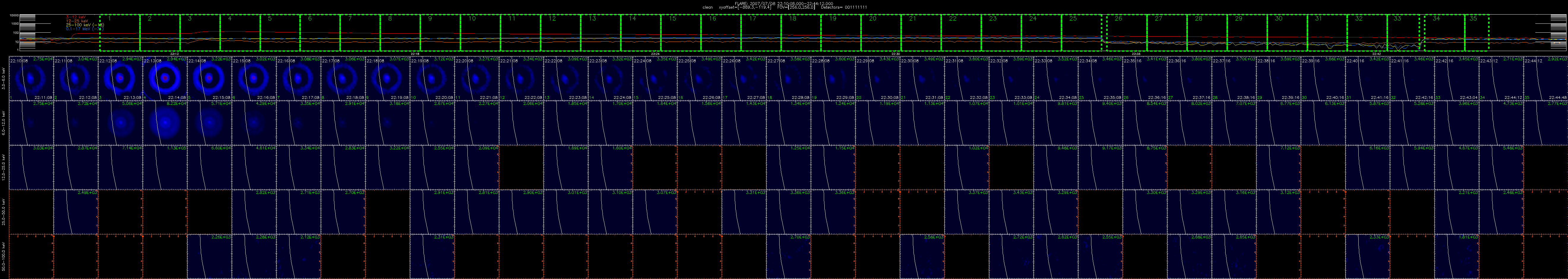Click the 10000 y-axis label

click(15, 15)
